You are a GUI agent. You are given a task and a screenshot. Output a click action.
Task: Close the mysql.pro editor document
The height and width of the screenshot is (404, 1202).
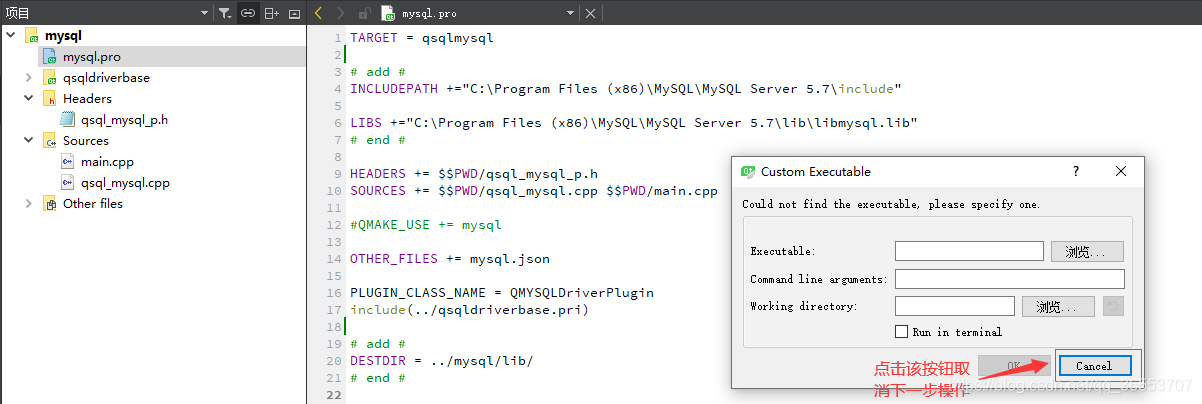click(x=590, y=13)
